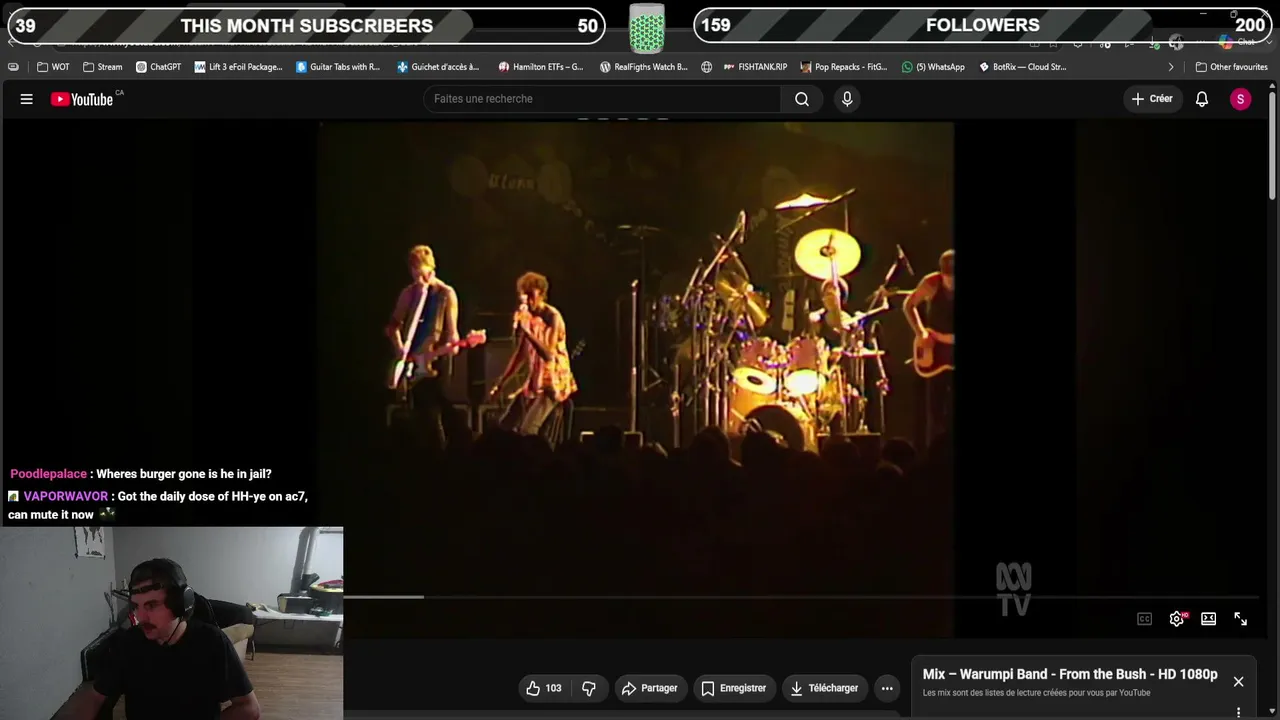Switch the player to theater mode
Image resolution: width=1280 pixels, height=720 pixels.
point(1208,619)
